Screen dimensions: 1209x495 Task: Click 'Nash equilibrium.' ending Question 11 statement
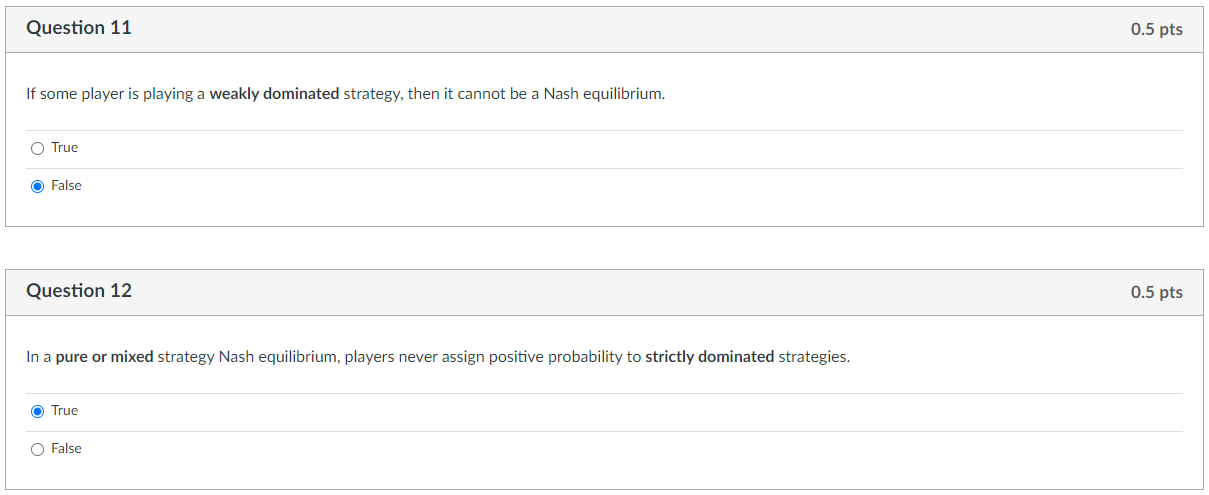pos(604,94)
